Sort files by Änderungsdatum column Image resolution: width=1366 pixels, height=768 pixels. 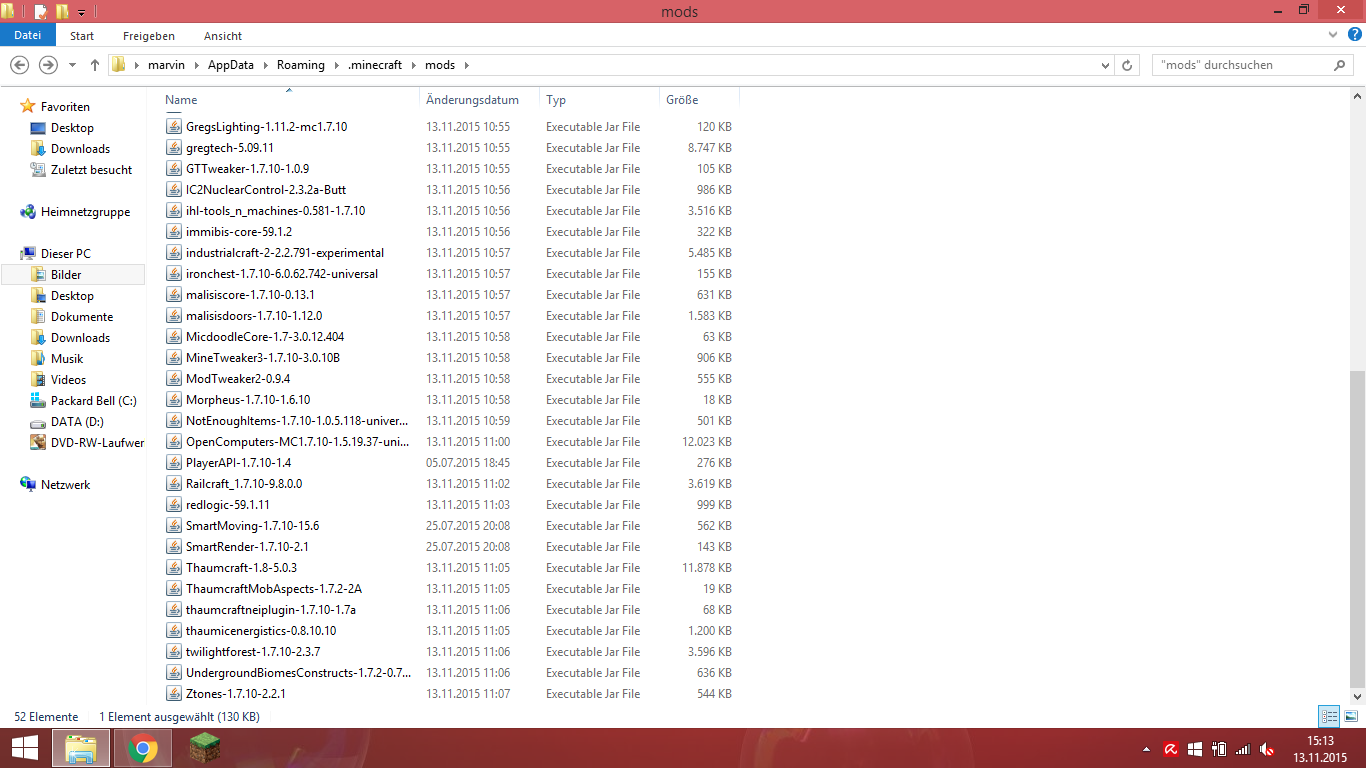[x=472, y=100]
